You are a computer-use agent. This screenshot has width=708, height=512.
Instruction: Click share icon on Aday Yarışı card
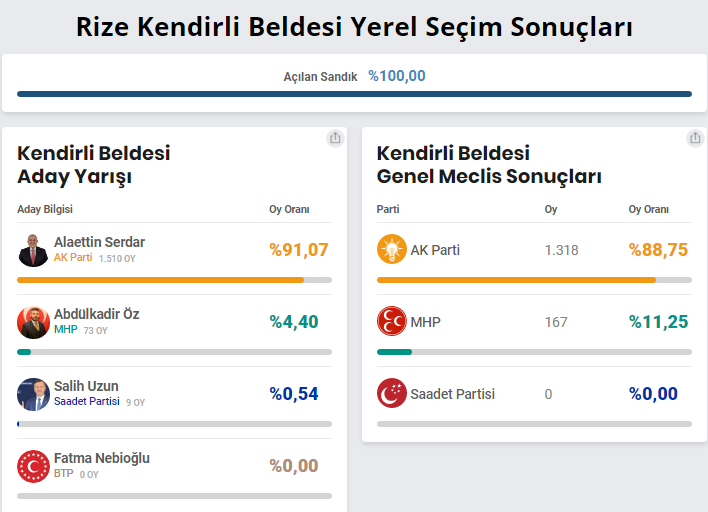pyautogui.click(x=335, y=138)
